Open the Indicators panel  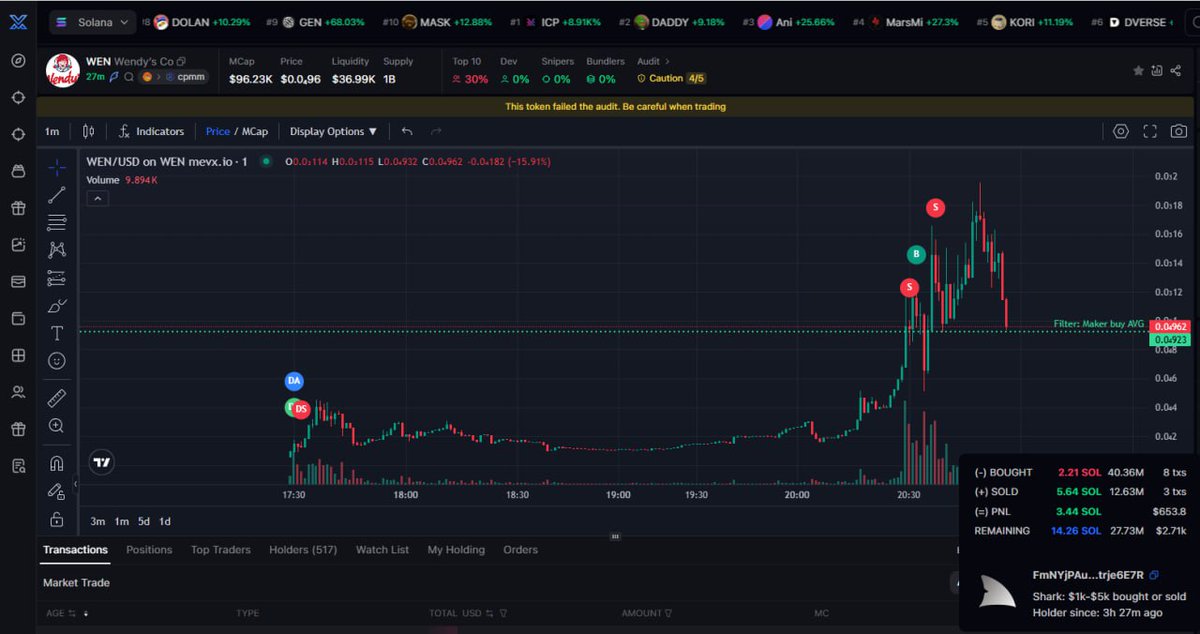pos(151,131)
